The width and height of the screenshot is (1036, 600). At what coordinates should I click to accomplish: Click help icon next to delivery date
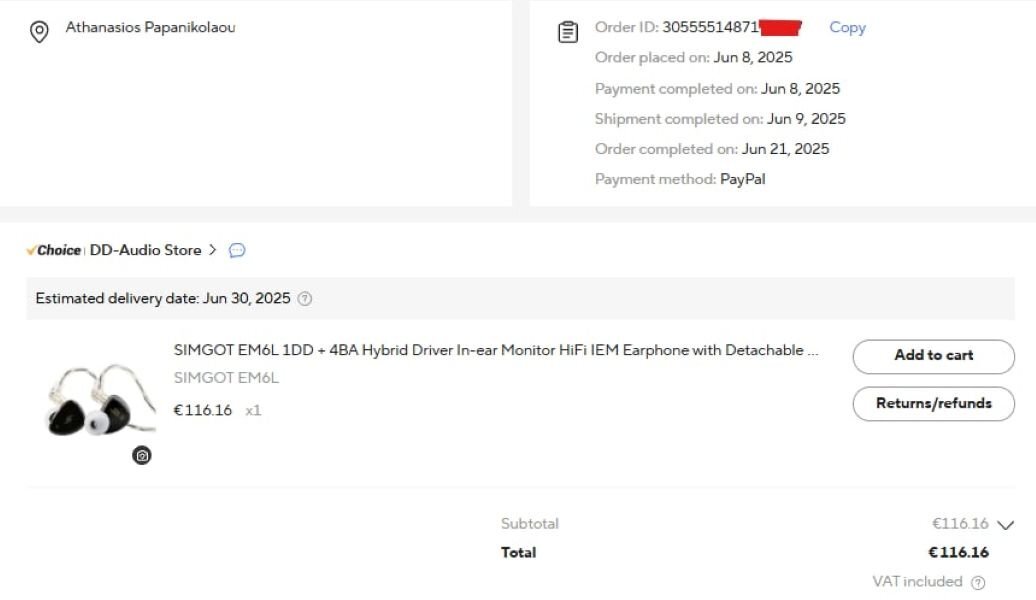point(305,299)
